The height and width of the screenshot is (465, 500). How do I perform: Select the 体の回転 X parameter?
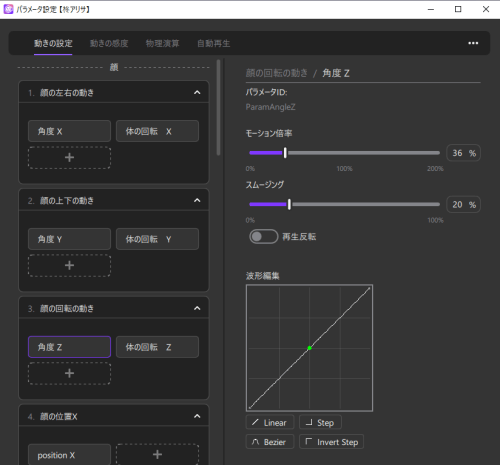click(x=157, y=131)
